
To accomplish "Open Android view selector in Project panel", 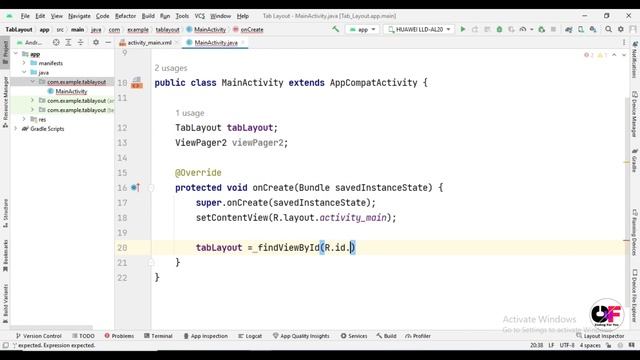I will [x=30, y=42].
